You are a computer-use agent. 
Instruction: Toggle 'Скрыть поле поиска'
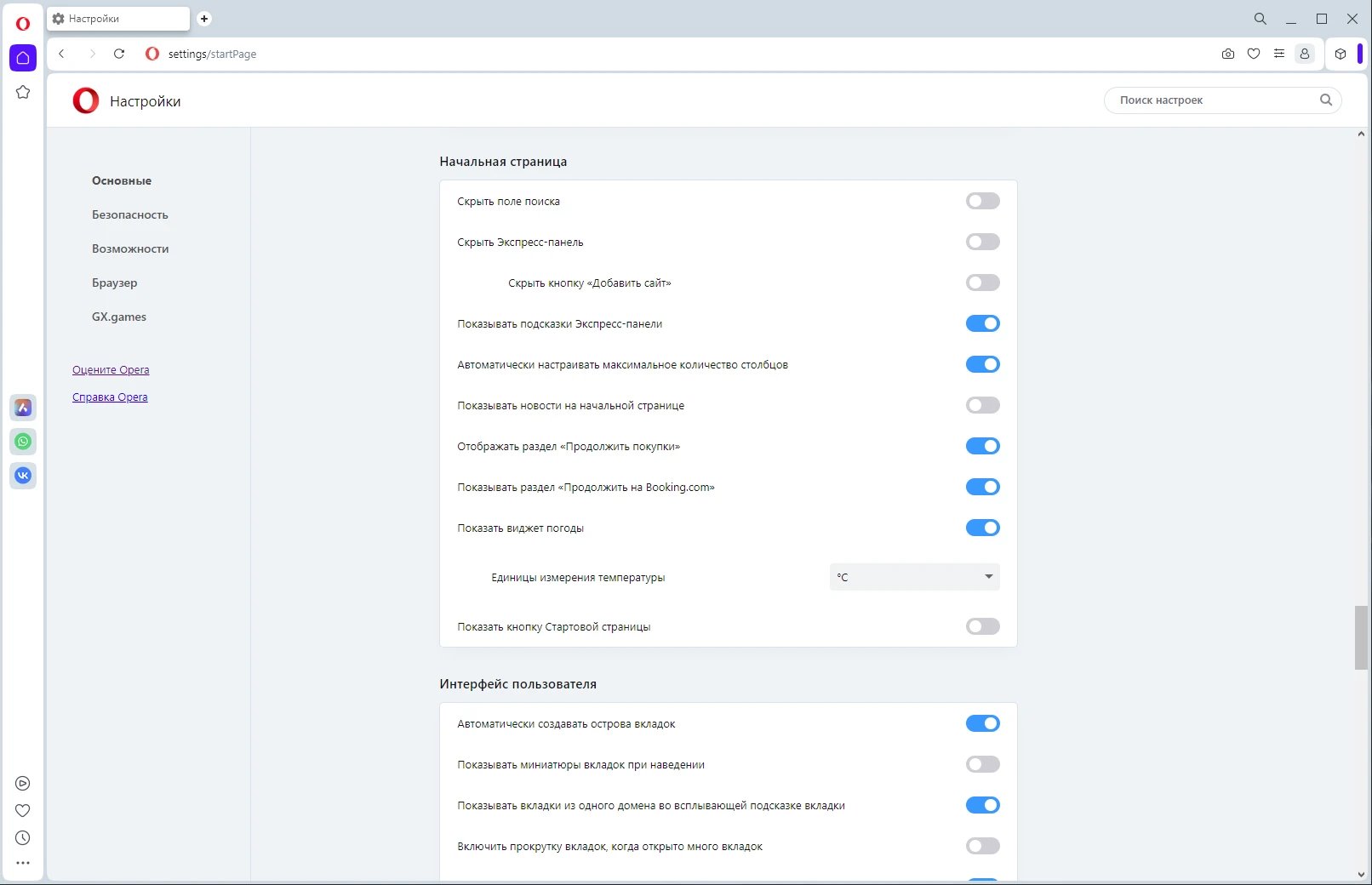[983, 201]
